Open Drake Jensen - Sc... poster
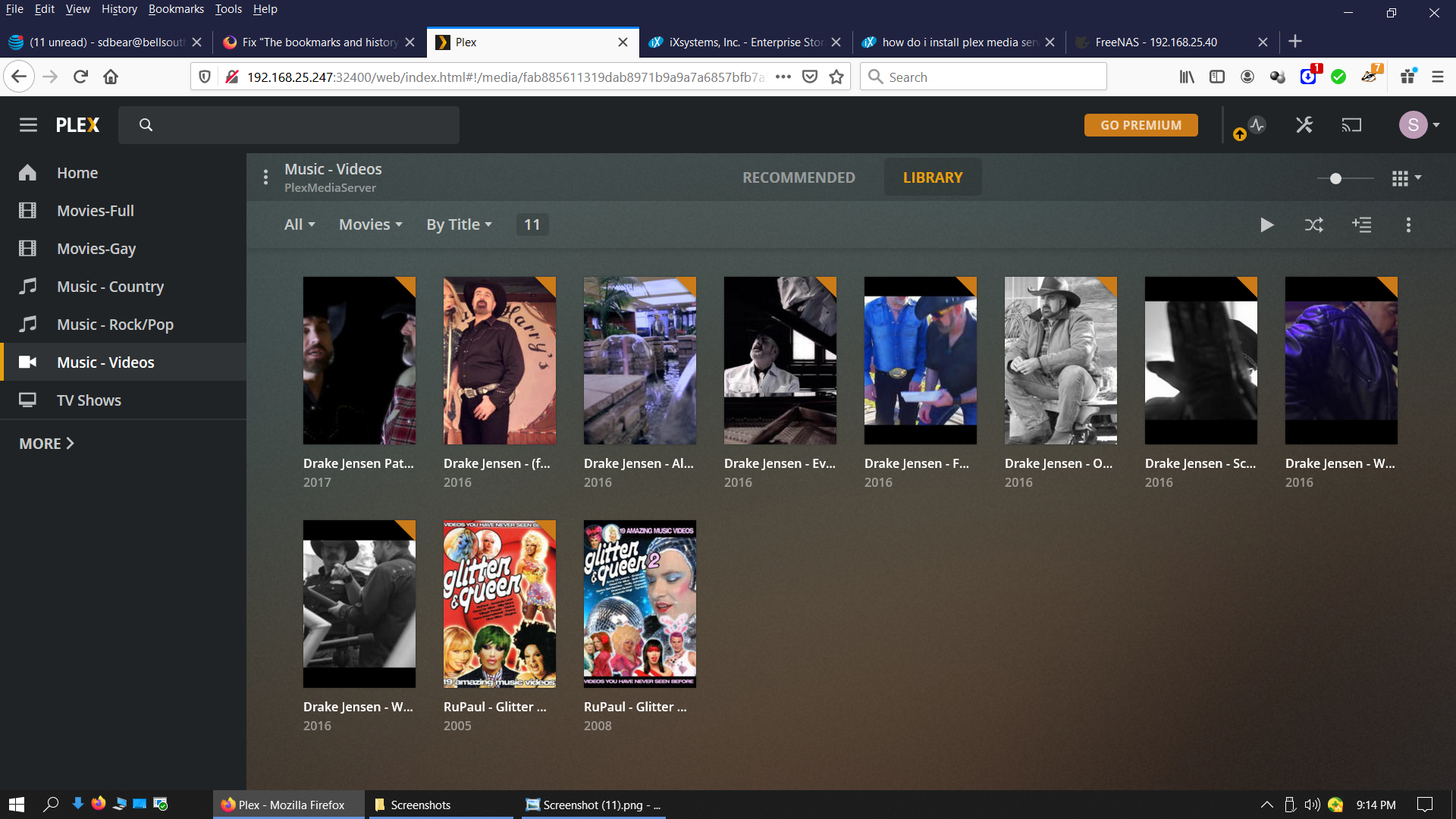 (x=1201, y=360)
